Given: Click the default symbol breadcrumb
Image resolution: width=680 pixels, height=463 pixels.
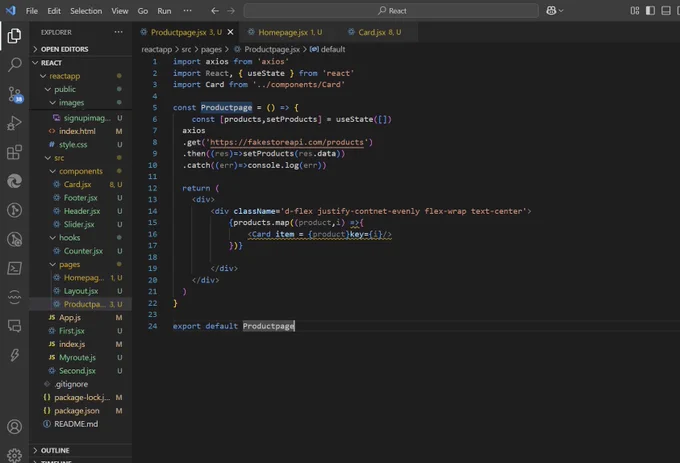Looking at the screenshot, I should pyautogui.click(x=328, y=49).
